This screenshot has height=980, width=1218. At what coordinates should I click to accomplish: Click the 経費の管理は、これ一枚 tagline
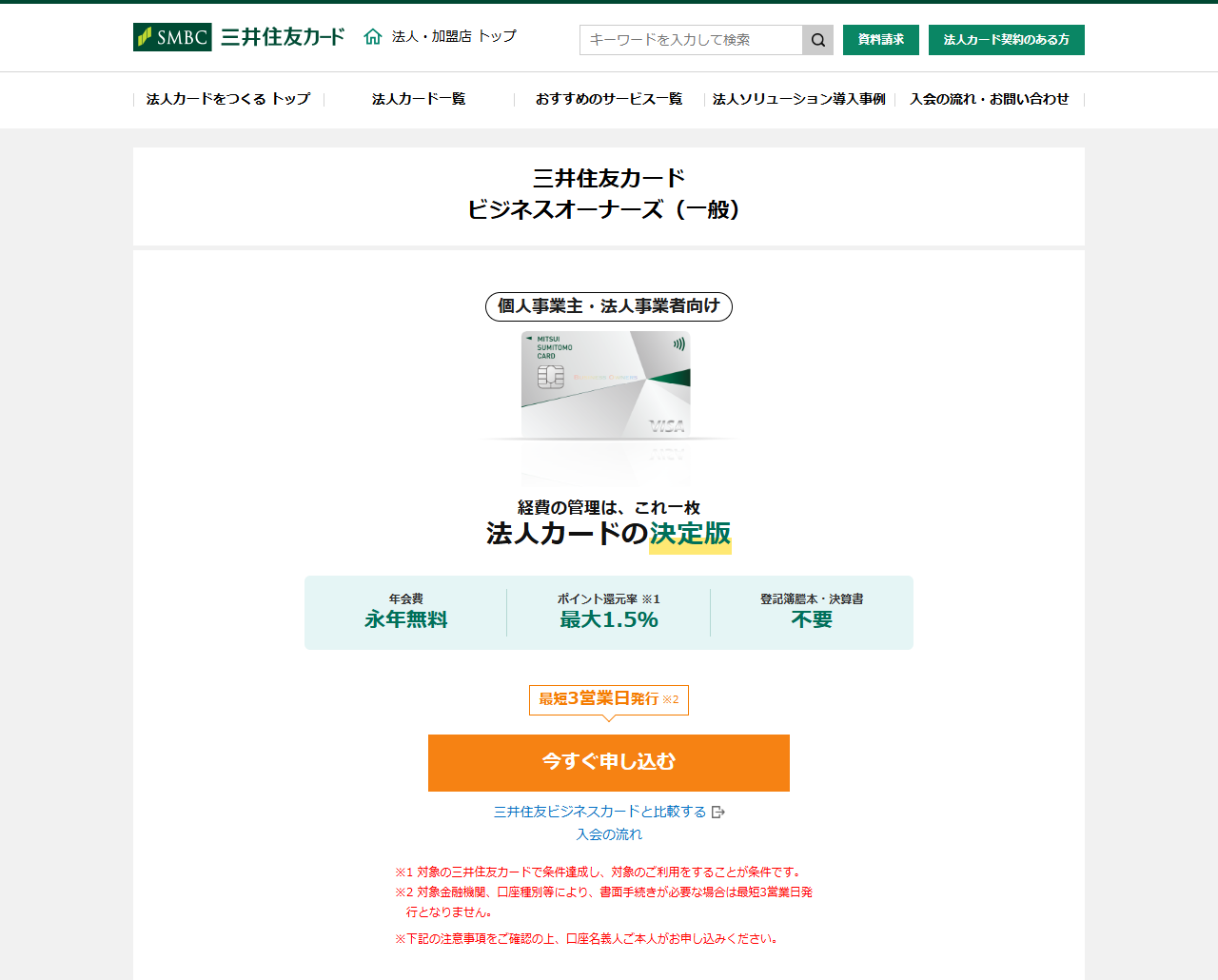609,507
